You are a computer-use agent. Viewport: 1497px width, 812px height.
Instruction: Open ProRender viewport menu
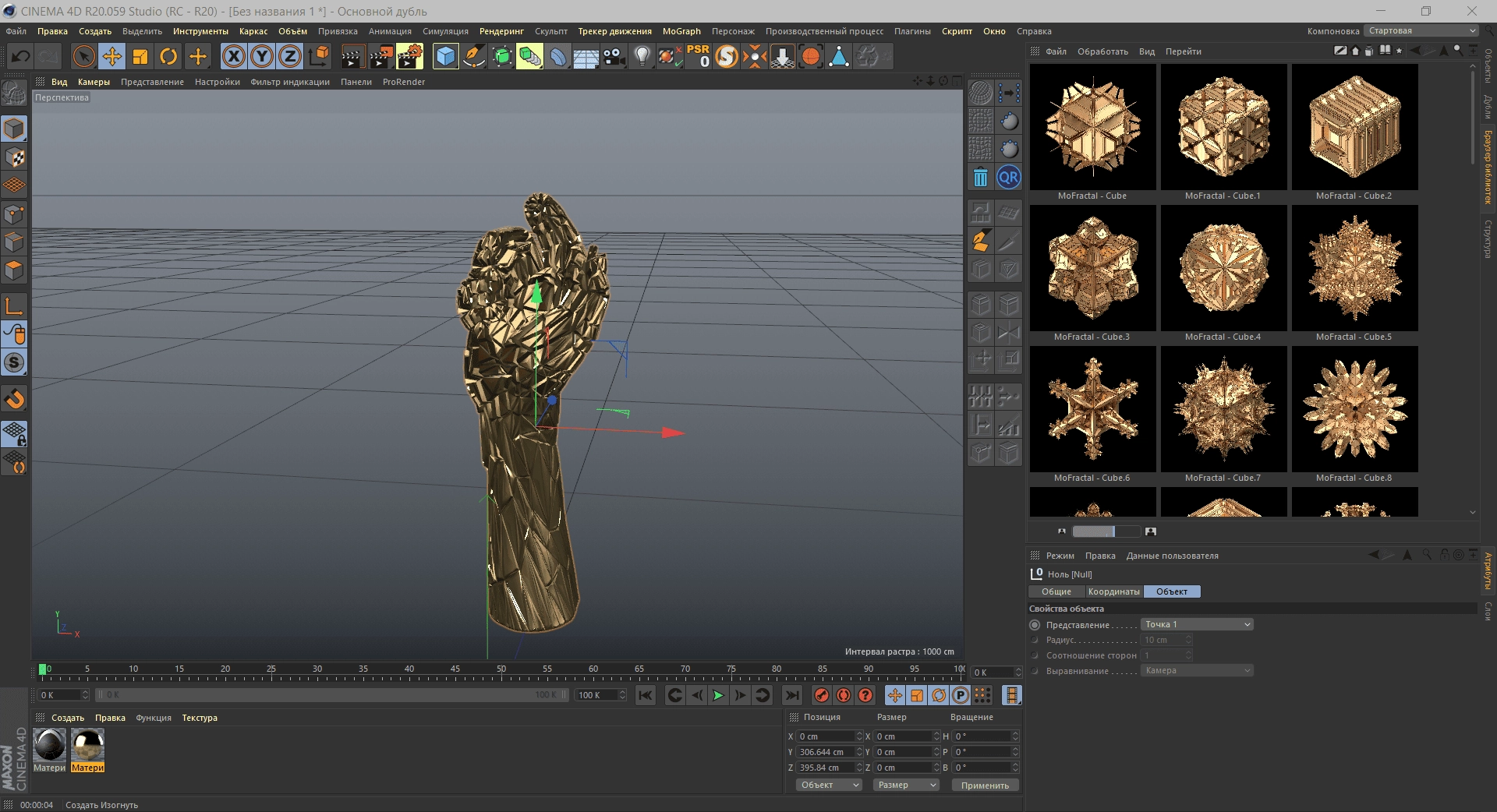click(404, 82)
